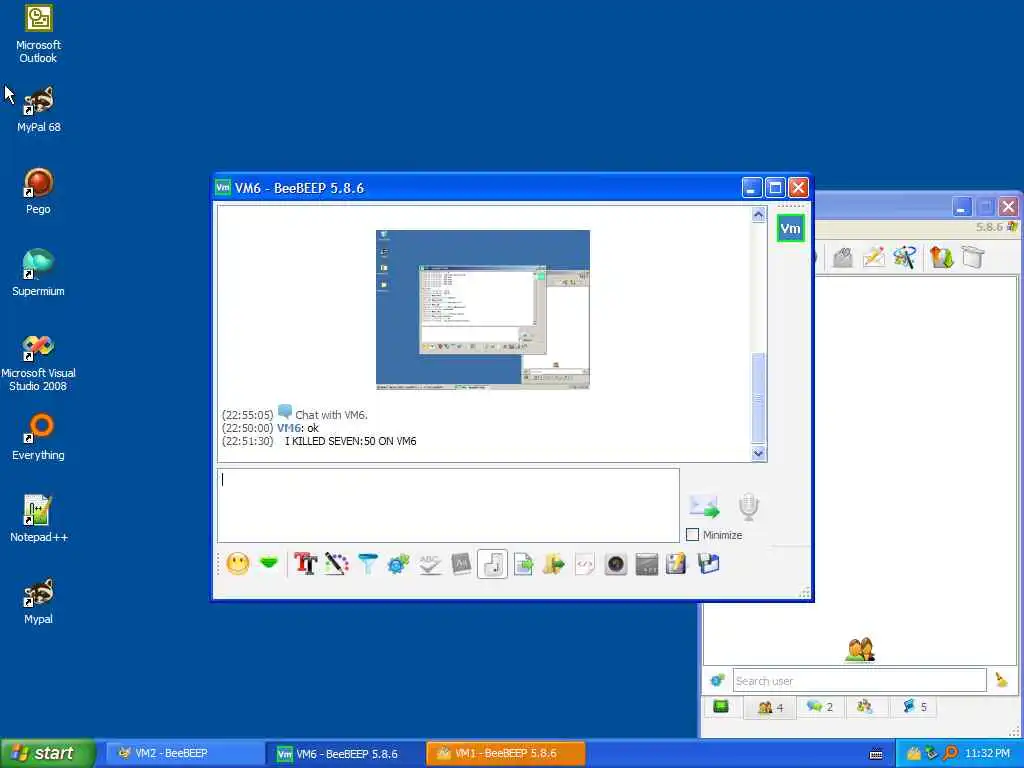The height and width of the screenshot is (768, 1024).
Task: Switch to VM6 - BeeBEEP 5.8.6 taskbar item
Action: [x=346, y=754]
